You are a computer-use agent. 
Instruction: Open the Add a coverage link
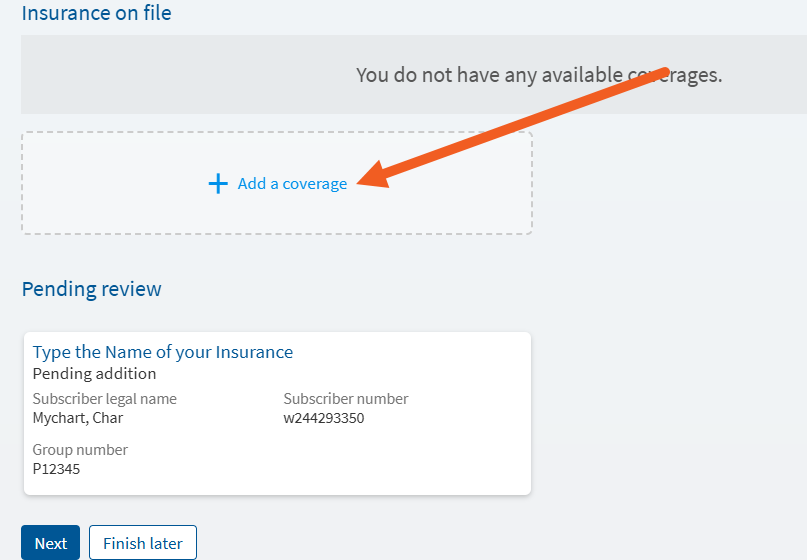(x=278, y=184)
